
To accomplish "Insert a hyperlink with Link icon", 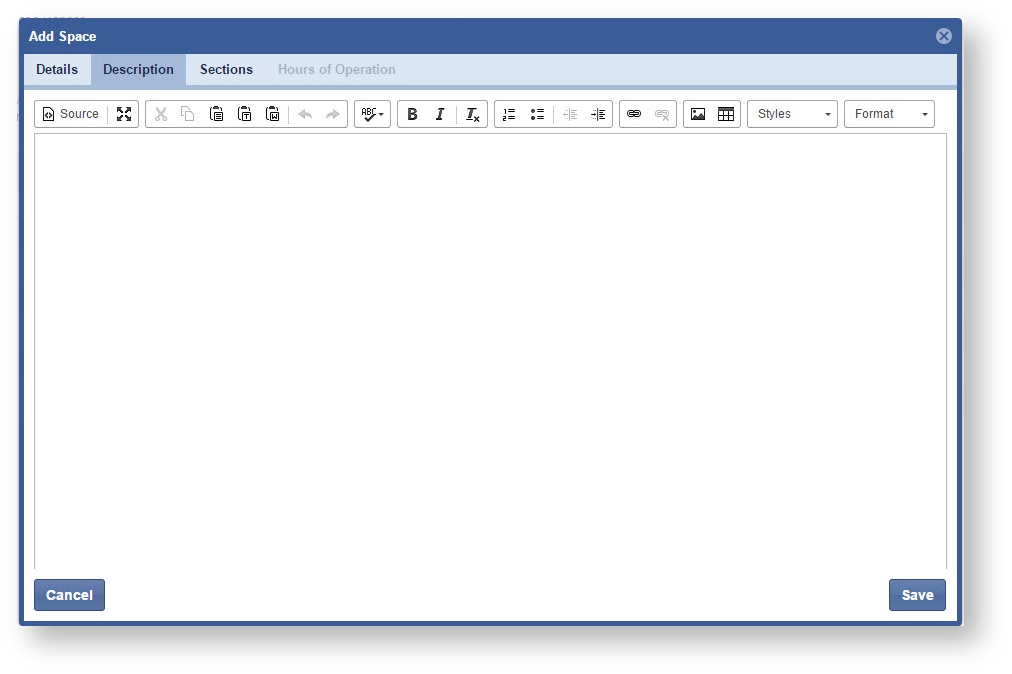I will click(633, 114).
